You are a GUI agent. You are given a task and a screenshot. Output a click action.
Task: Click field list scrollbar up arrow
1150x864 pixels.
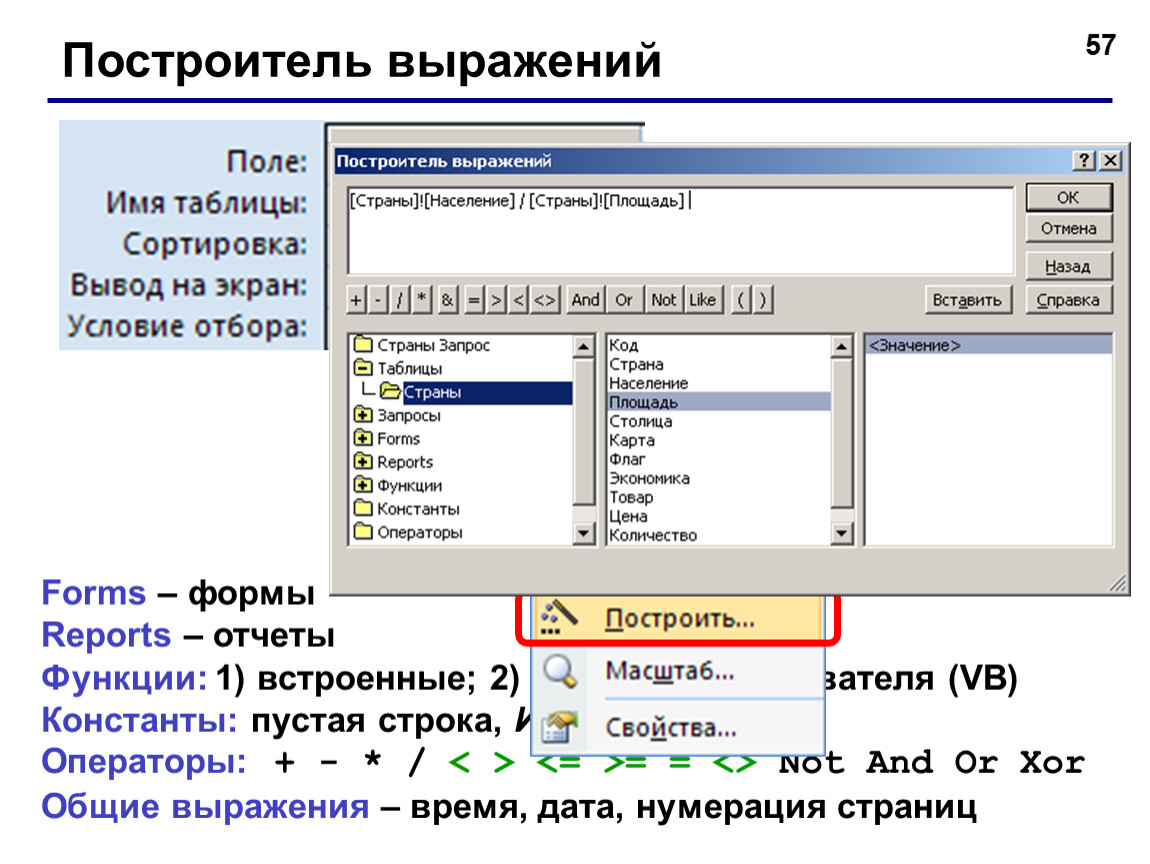(842, 346)
